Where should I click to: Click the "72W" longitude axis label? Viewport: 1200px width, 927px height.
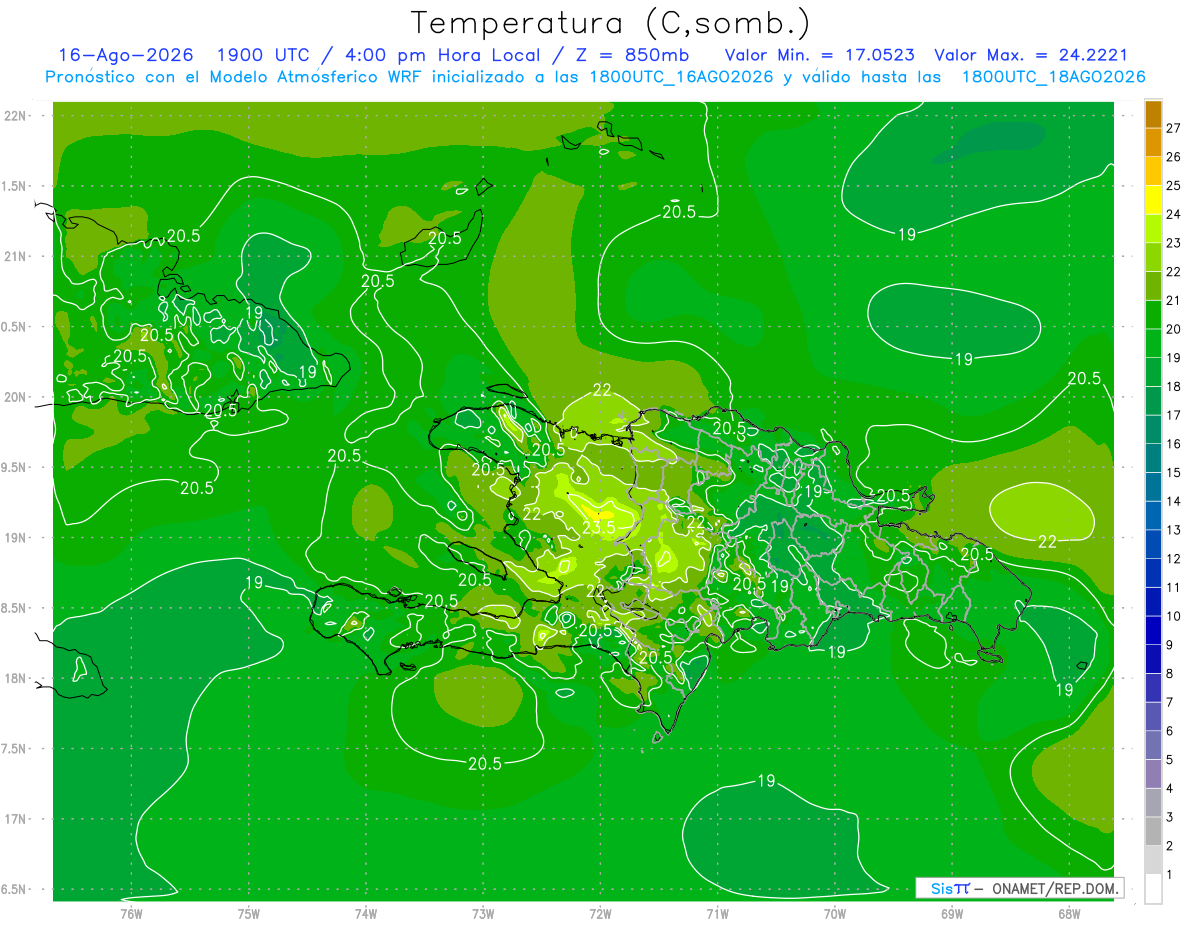pyautogui.click(x=600, y=913)
